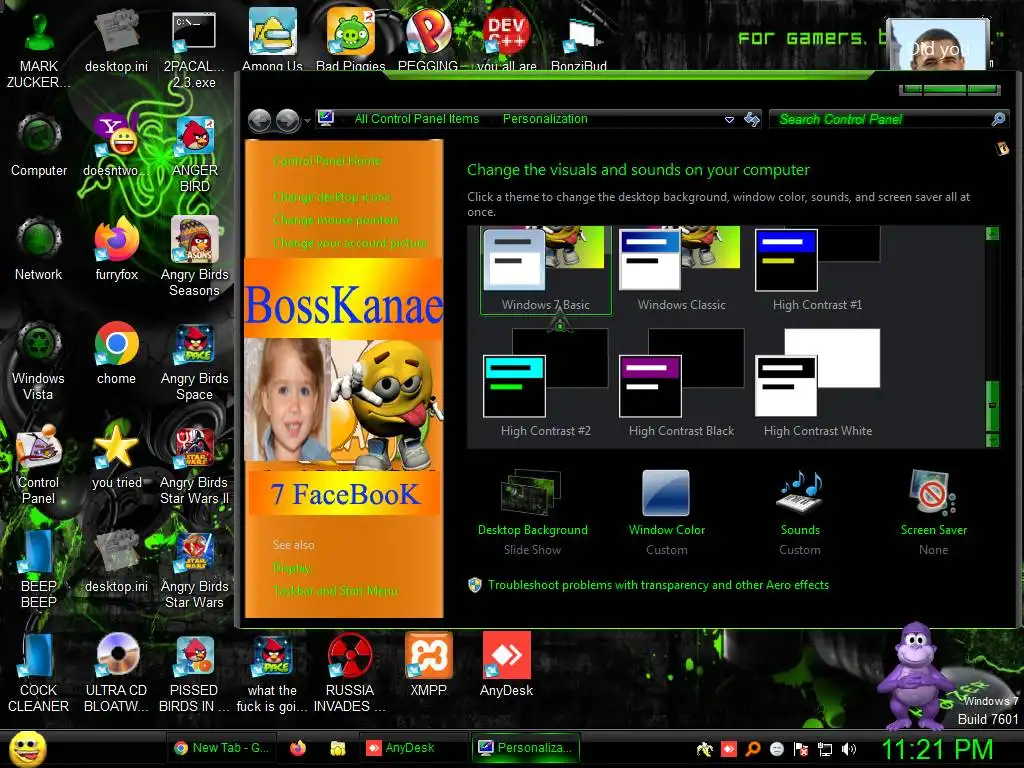Open the address bar history dropdown arrow
The image size is (1024, 768).
(x=729, y=120)
